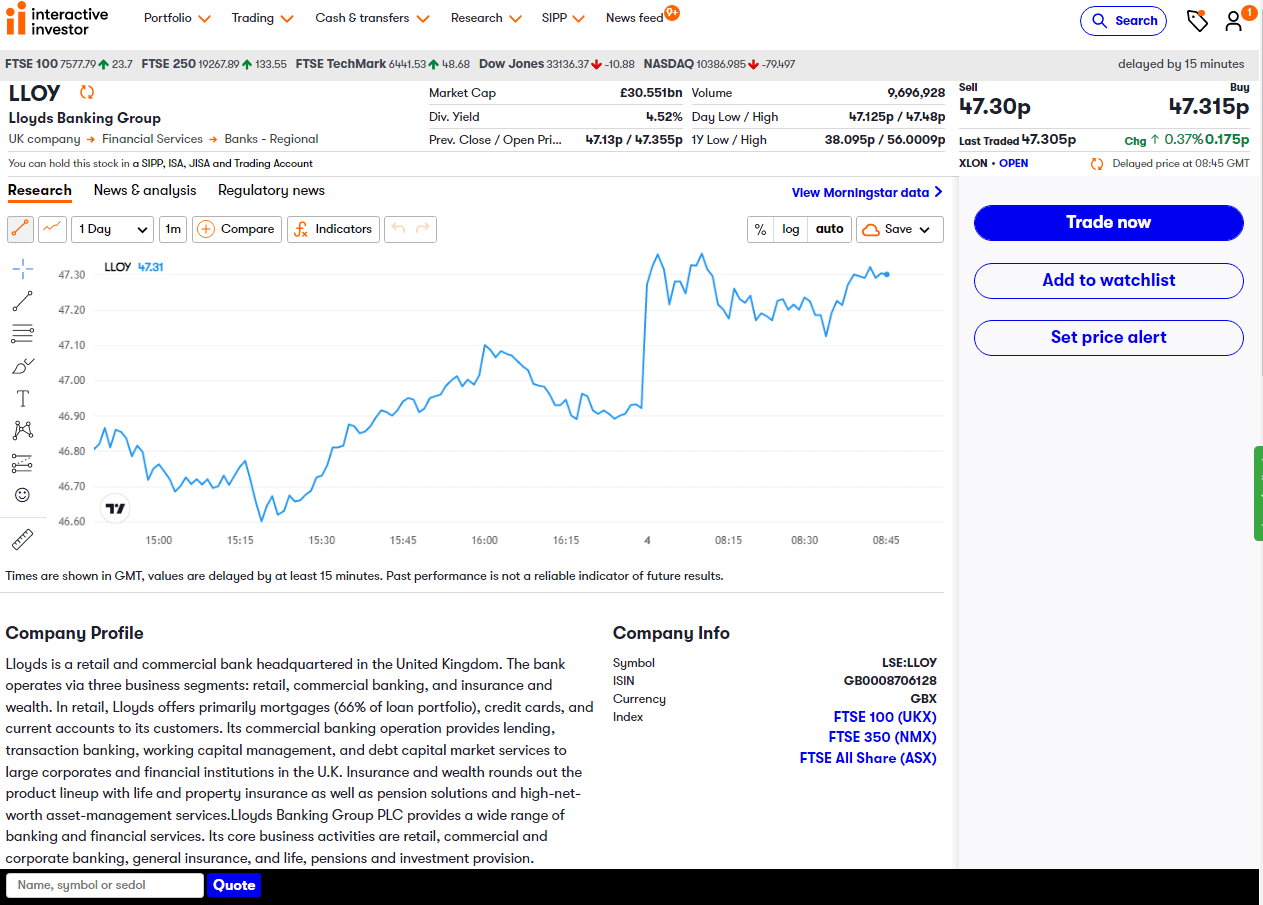Select the text annotation tool
The image size is (1263, 905).
coord(20,397)
